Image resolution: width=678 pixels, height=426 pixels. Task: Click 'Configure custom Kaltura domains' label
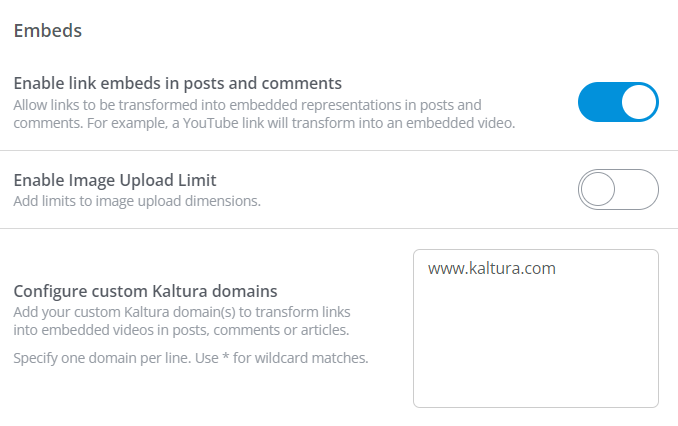(x=145, y=291)
